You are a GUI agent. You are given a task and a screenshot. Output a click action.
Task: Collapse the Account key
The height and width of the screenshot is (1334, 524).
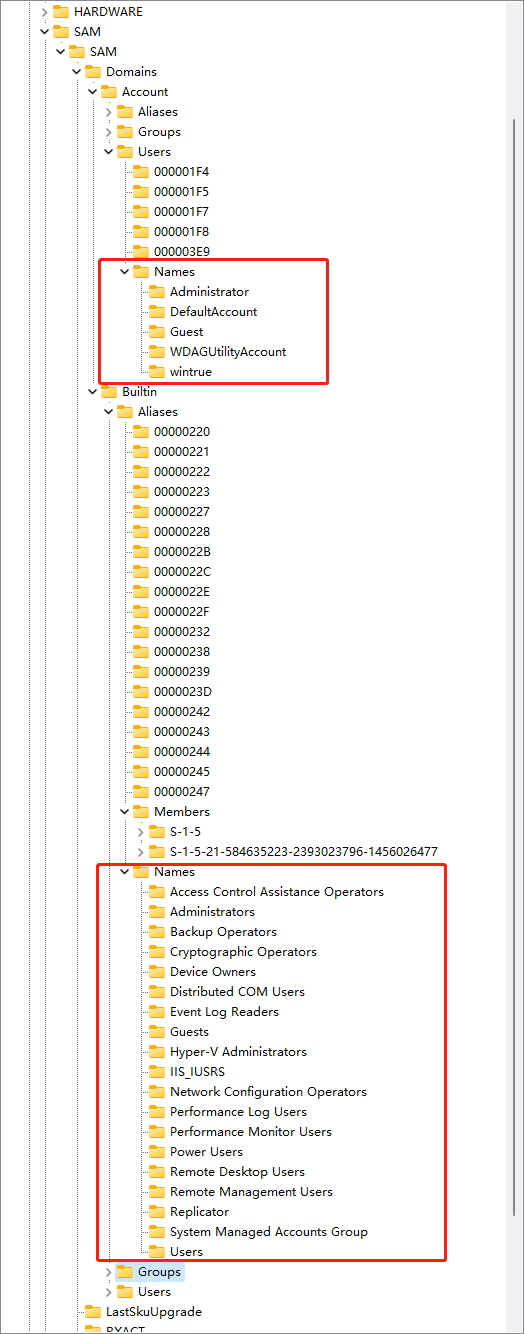[92, 92]
